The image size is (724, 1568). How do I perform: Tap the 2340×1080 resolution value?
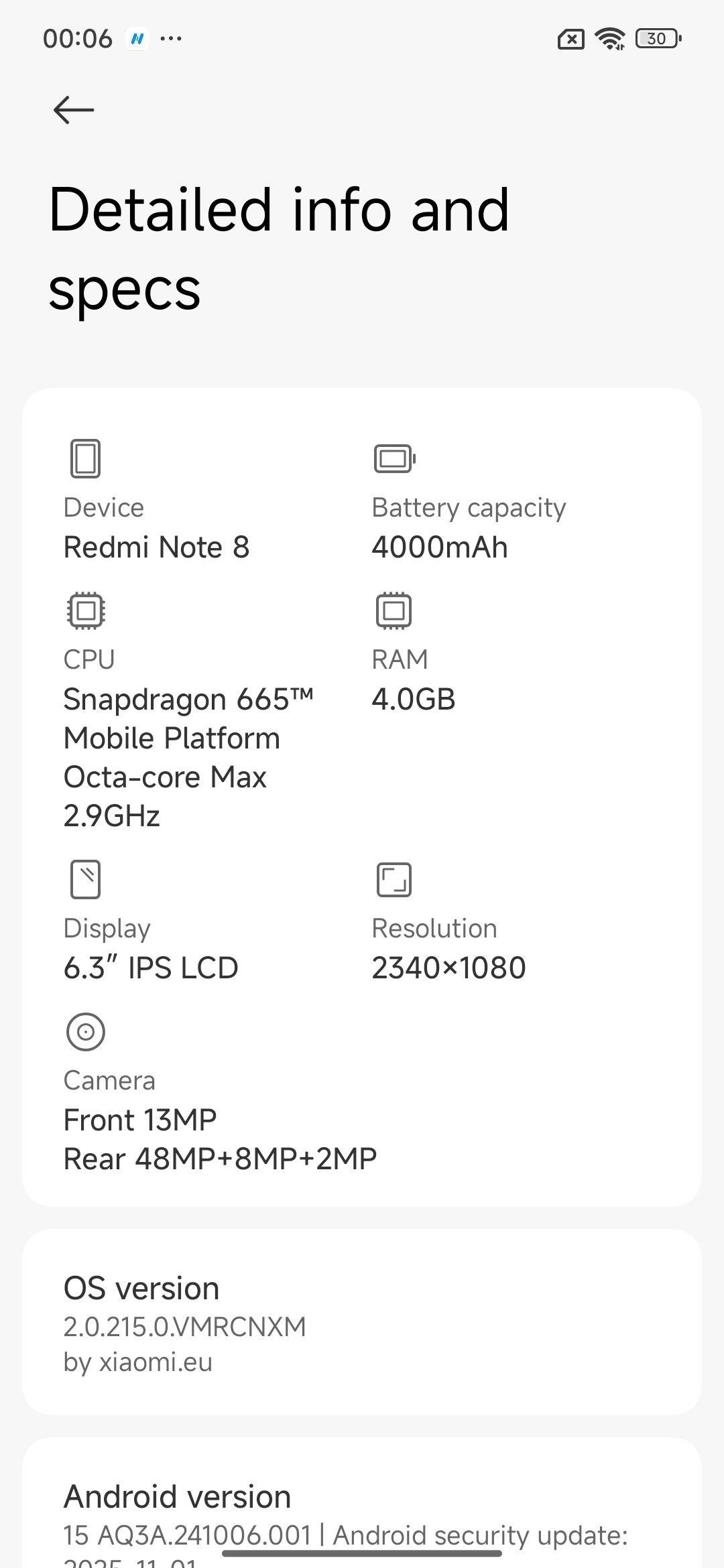click(448, 968)
